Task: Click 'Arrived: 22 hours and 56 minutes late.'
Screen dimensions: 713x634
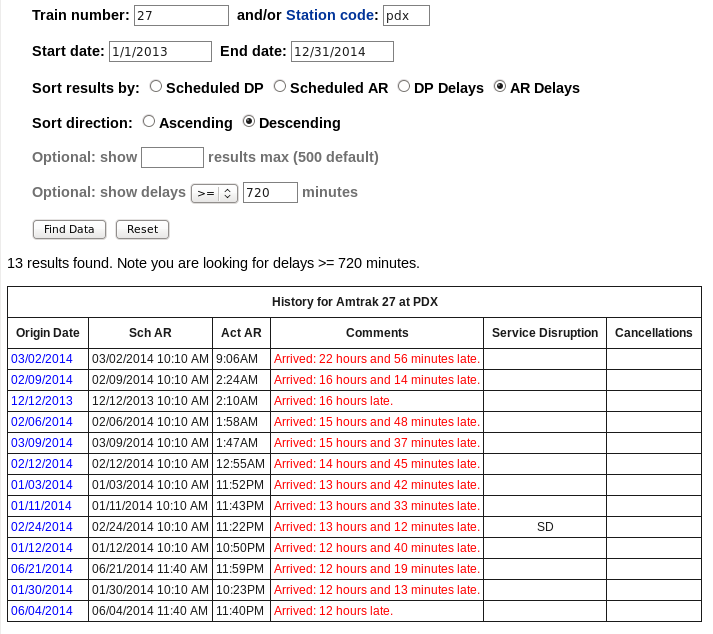Action: 377,359
